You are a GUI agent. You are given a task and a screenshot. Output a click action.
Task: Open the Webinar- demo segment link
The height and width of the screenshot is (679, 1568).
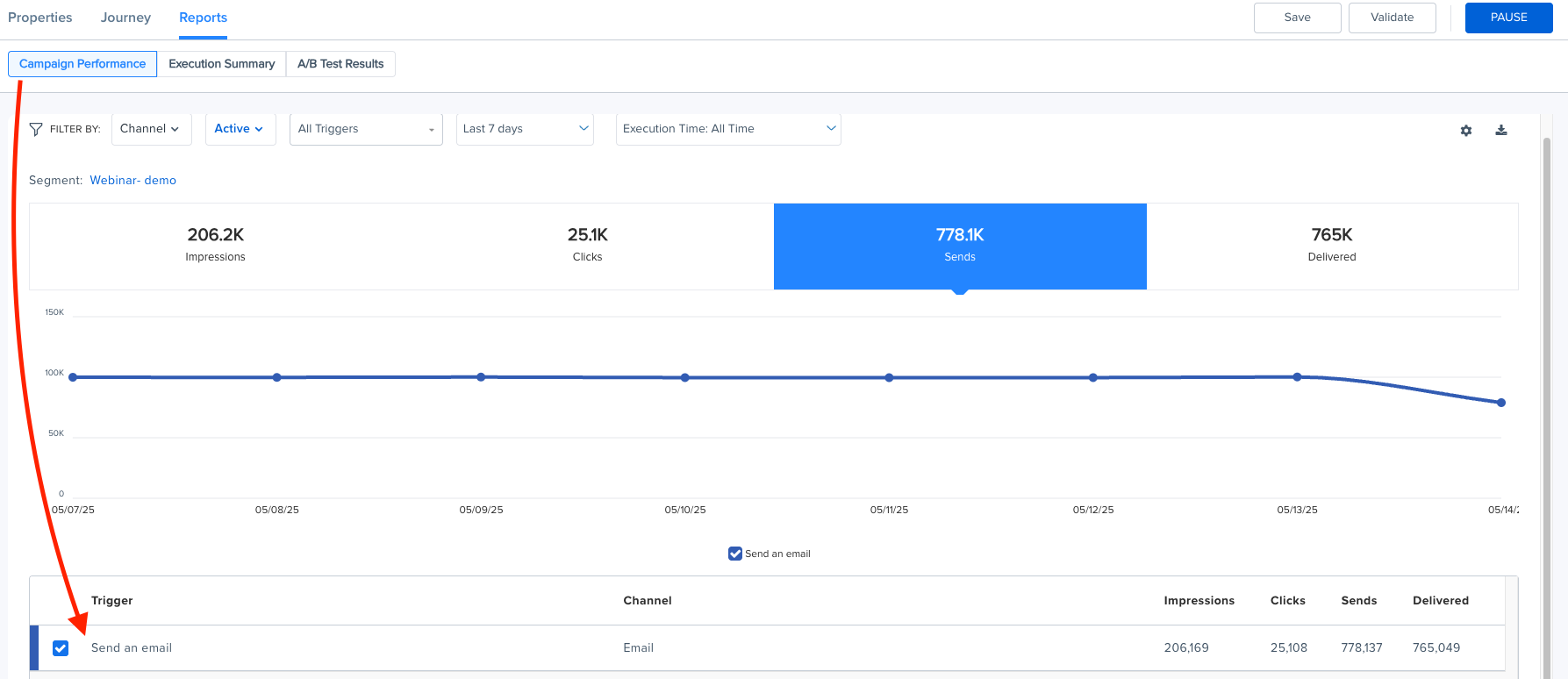[x=132, y=180]
